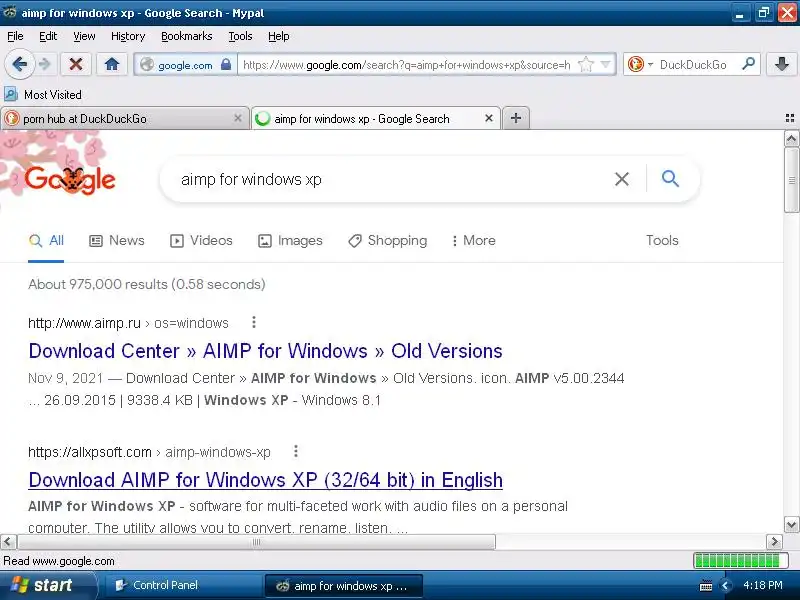This screenshot has width=800, height=600.
Task: Click the aimp.ru result URL
Action: point(128,323)
